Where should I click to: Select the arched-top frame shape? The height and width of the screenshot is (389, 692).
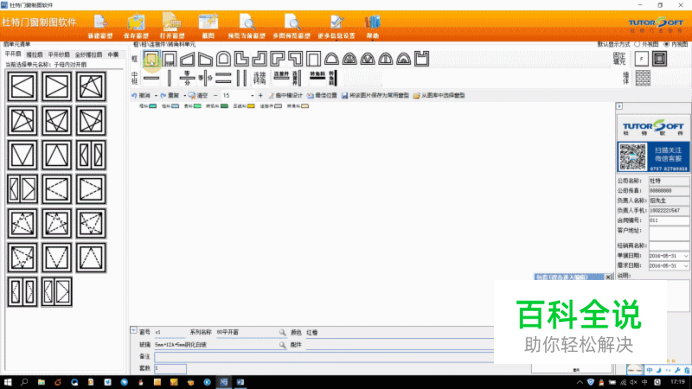click(223, 59)
